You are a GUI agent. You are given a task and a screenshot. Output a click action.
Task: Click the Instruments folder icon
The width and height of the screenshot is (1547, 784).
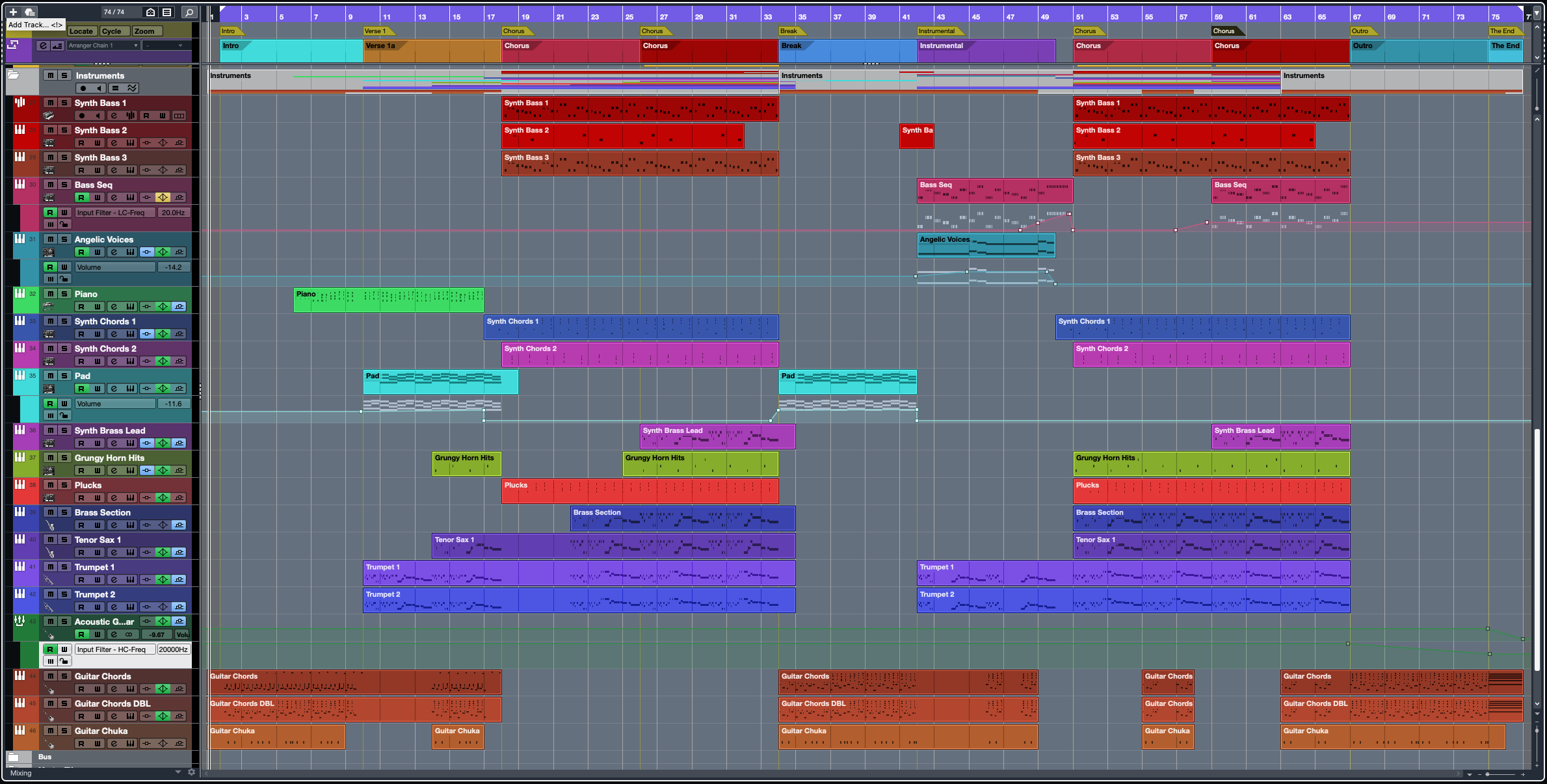(14, 75)
